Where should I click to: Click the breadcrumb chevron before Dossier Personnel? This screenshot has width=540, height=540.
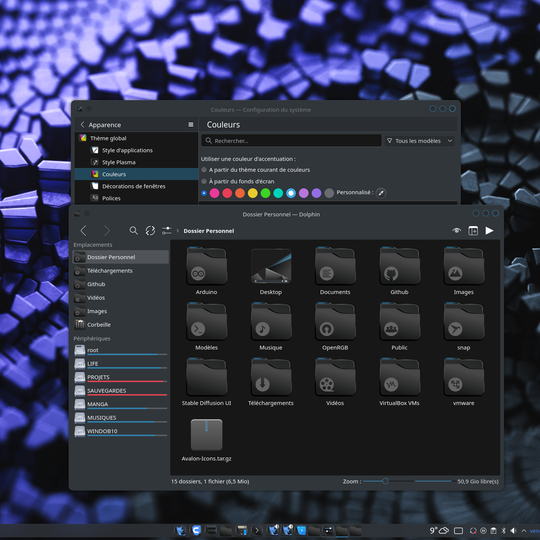click(178, 230)
